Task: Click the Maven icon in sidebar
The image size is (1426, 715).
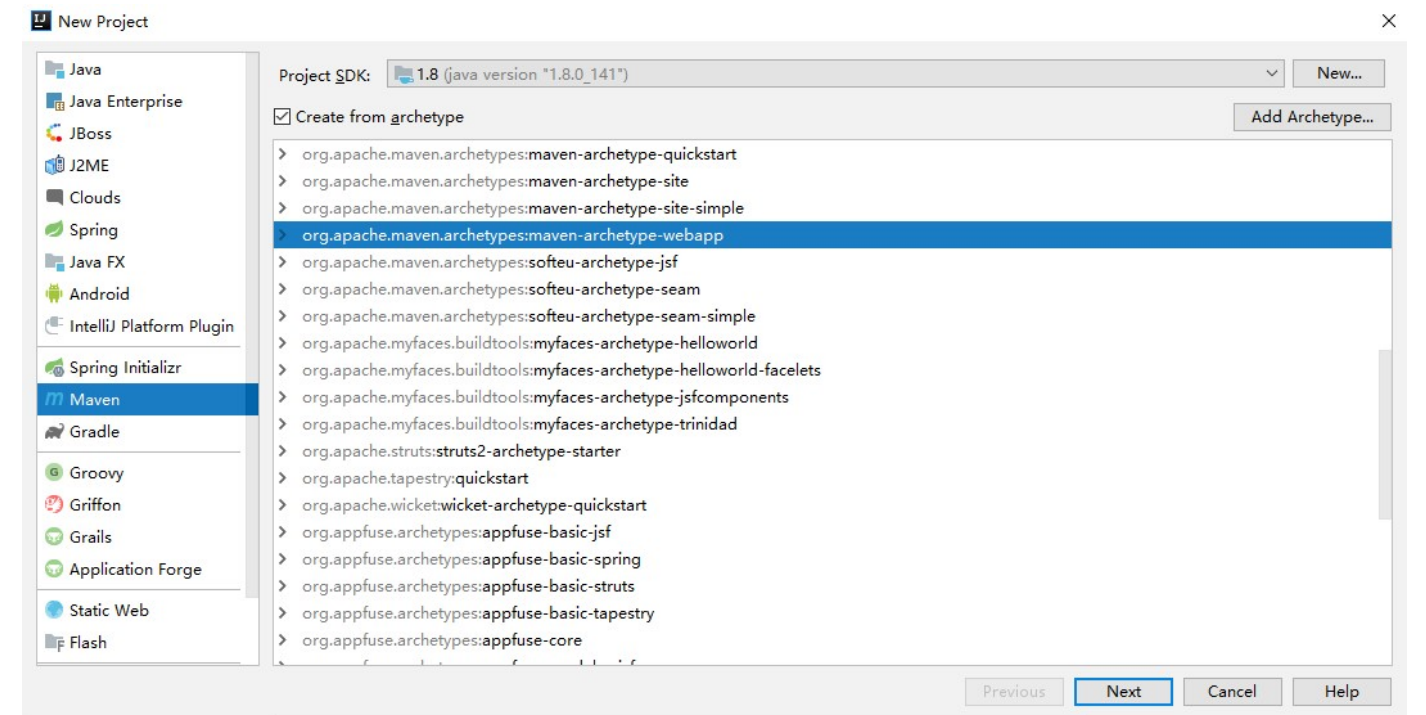Action: pyautogui.click(x=54, y=400)
